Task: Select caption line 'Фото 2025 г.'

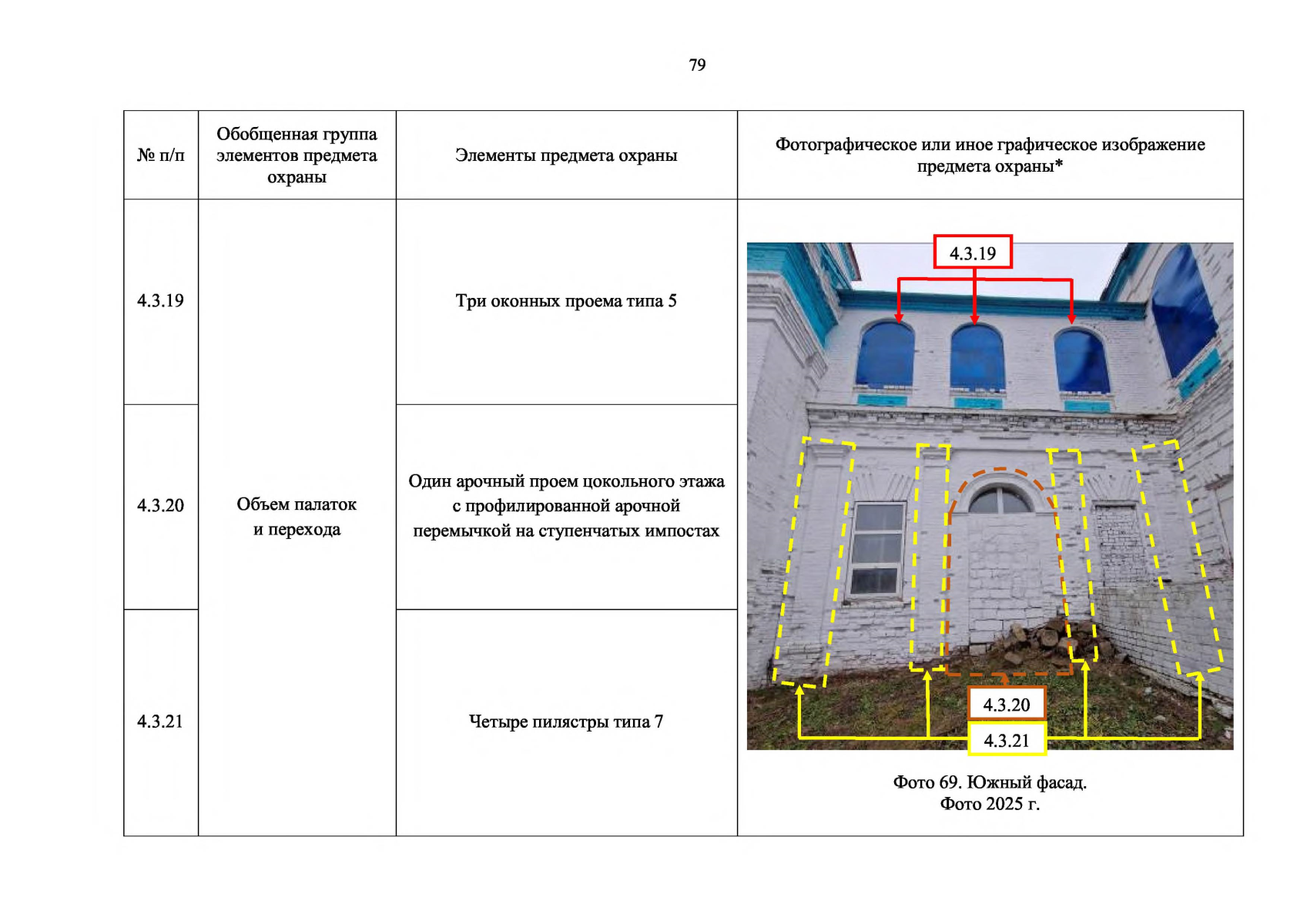Action: tap(990, 804)
